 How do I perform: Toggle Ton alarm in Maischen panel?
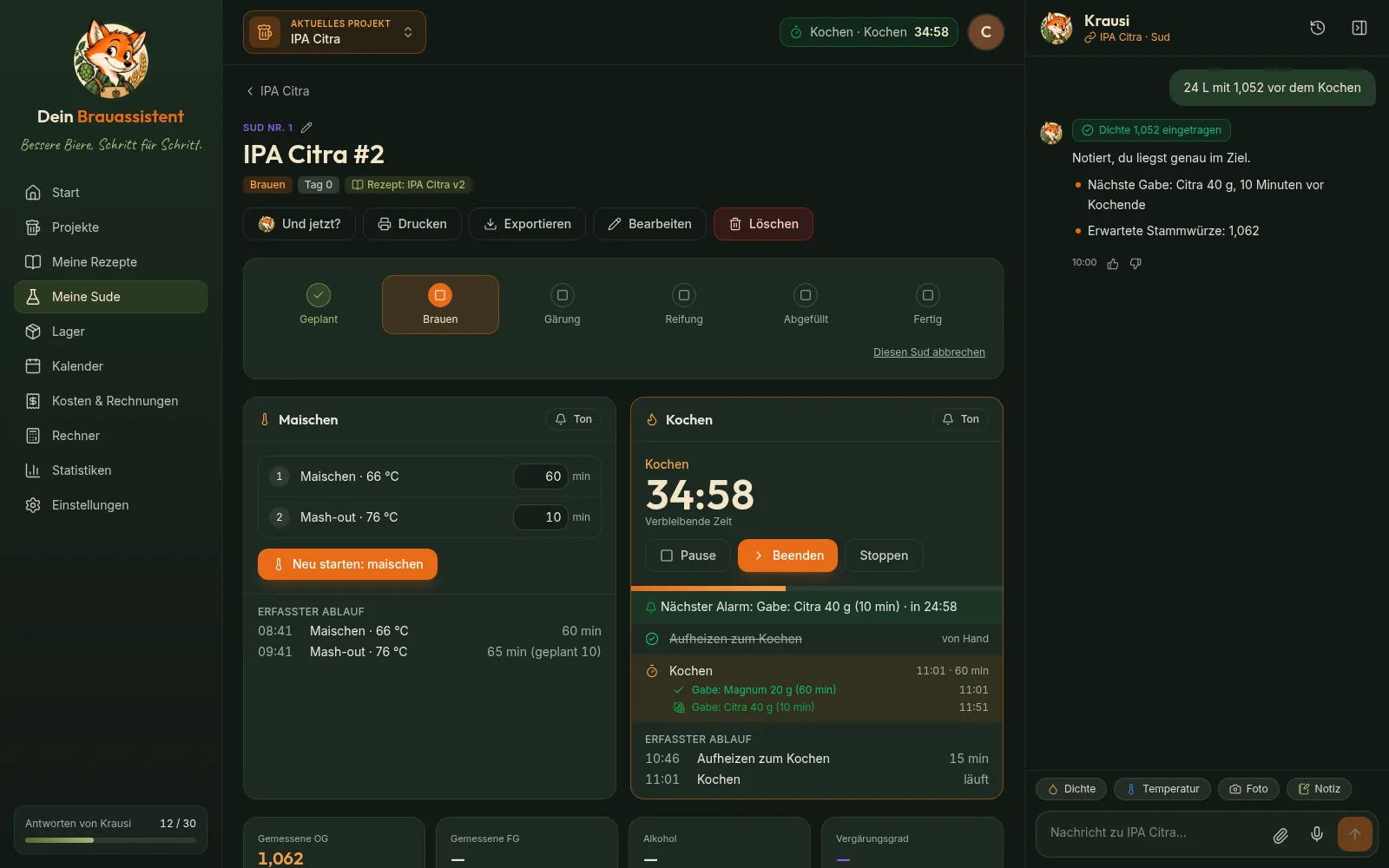(574, 419)
